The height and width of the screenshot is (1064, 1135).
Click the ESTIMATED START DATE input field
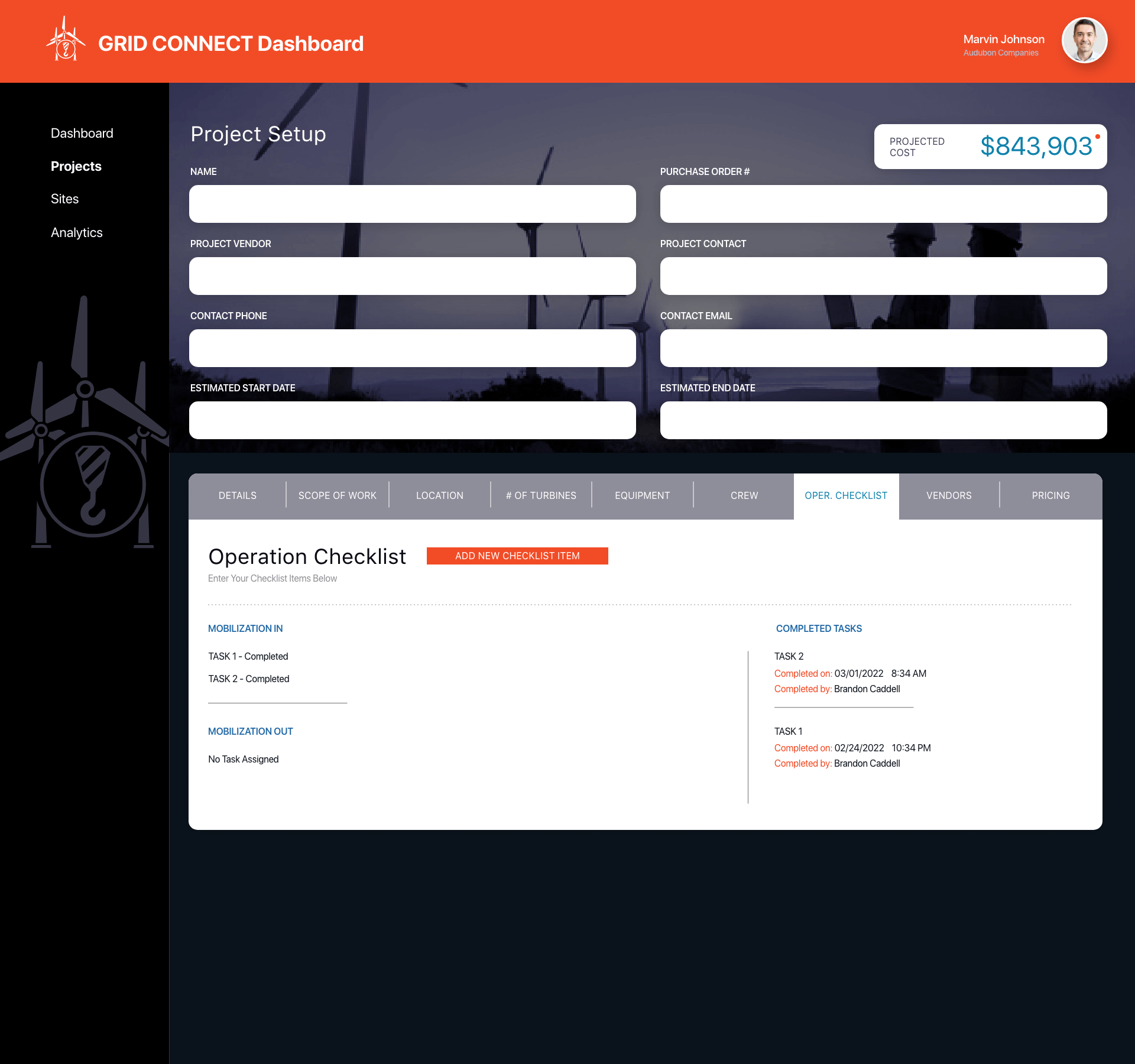(413, 420)
